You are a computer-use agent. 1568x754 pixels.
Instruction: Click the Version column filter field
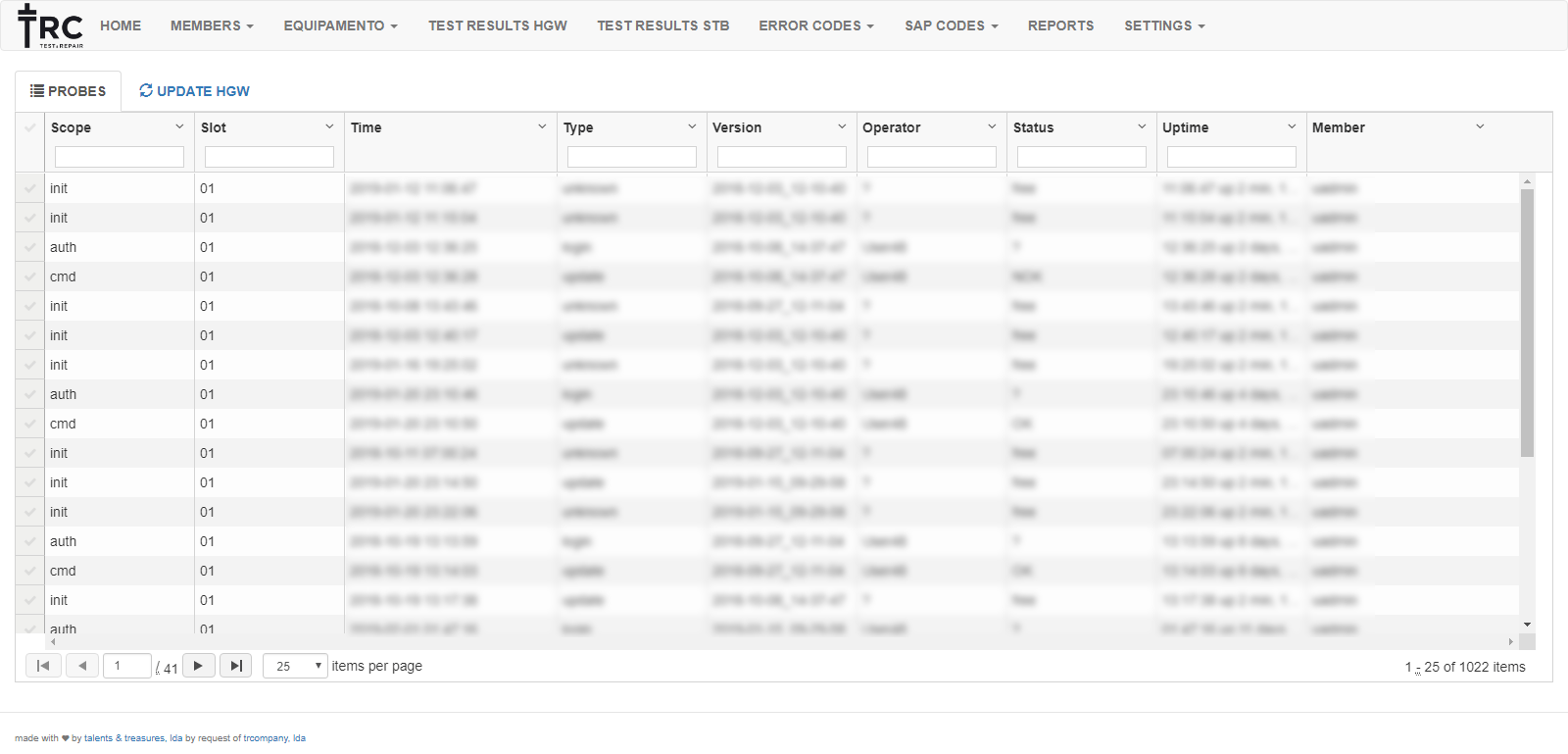[781, 157]
